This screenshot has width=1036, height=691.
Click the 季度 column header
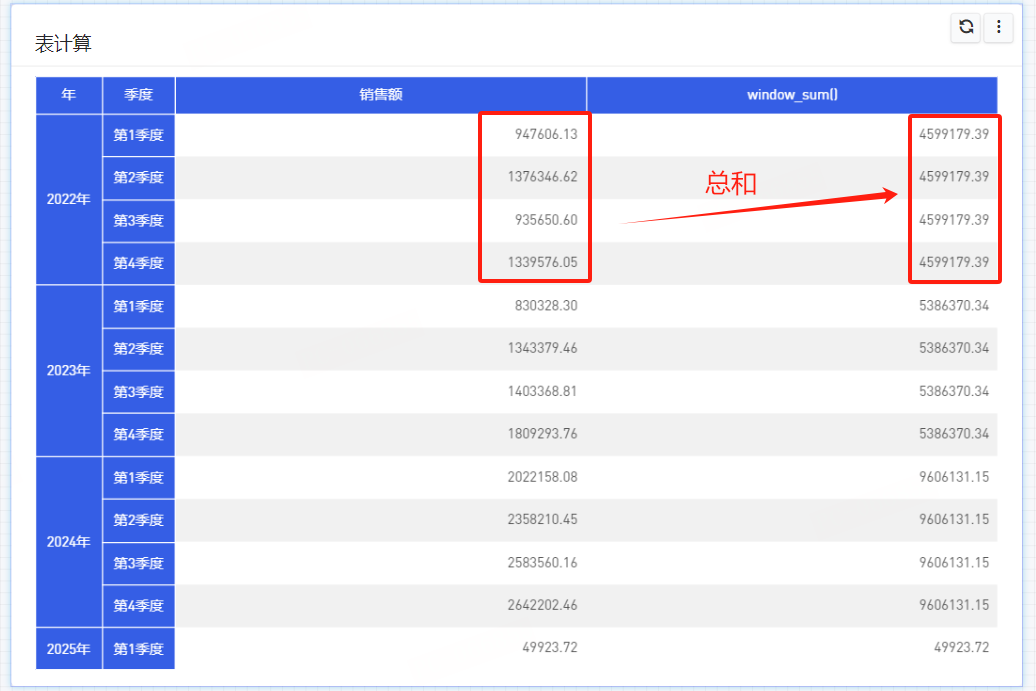(x=138, y=95)
